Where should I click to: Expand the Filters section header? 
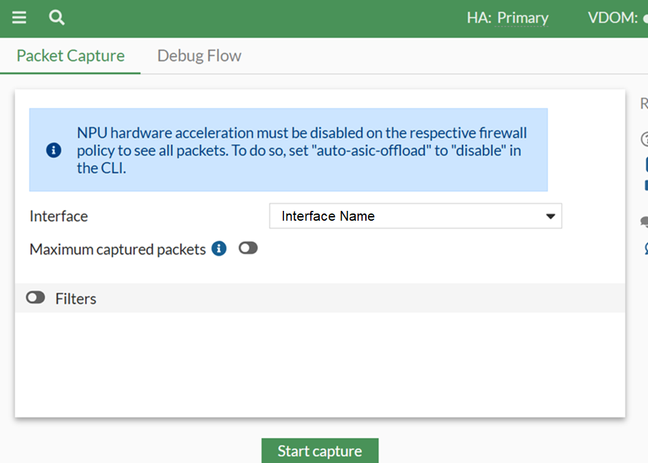tap(320, 298)
